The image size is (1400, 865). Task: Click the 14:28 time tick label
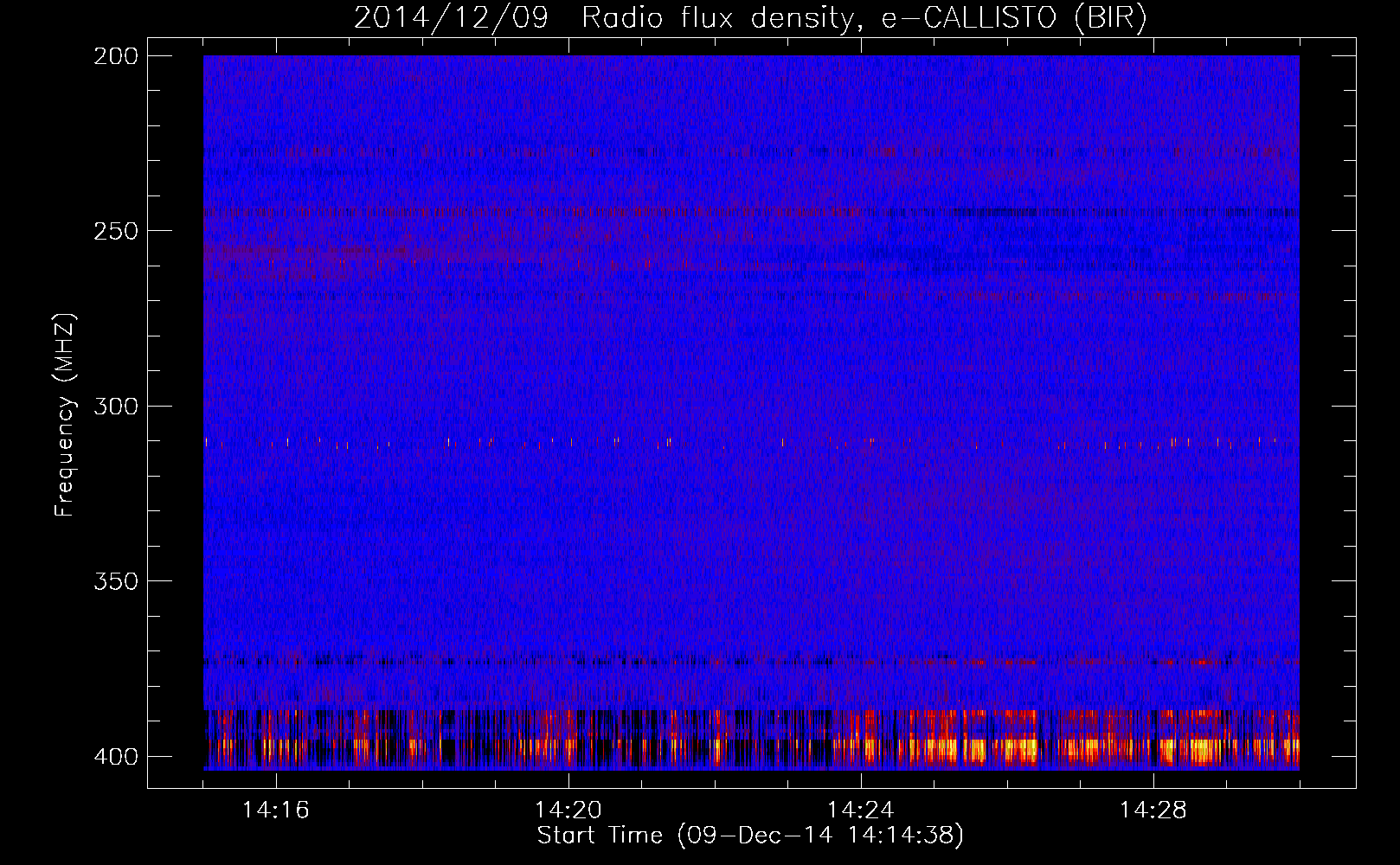pos(1153,811)
